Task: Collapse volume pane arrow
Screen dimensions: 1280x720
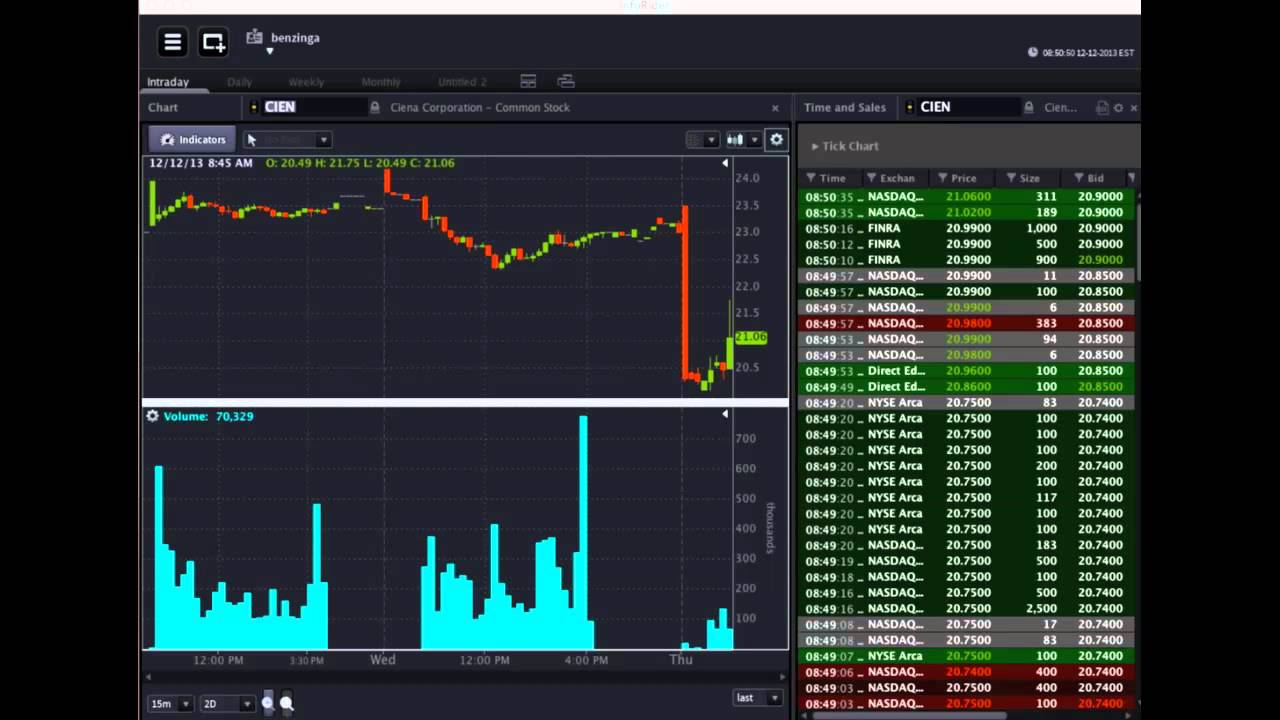Action: (725, 414)
